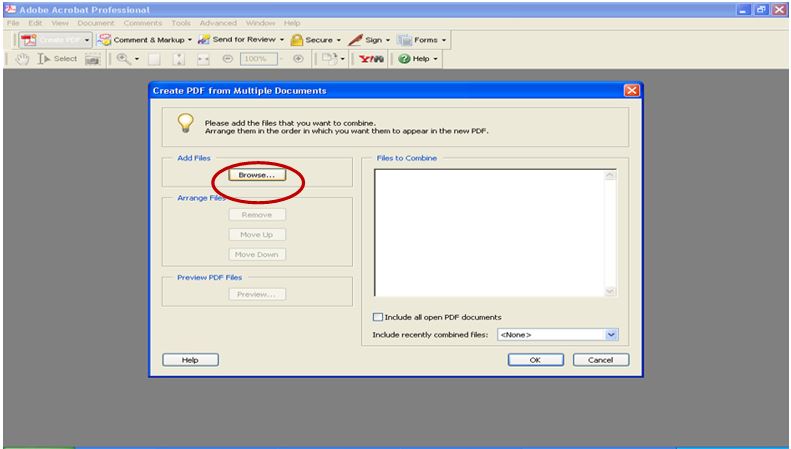The width and height of the screenshot is (791, 449).
Task: Expand the Zoom tool dropdown arrow
Action: tap(137, 59)
